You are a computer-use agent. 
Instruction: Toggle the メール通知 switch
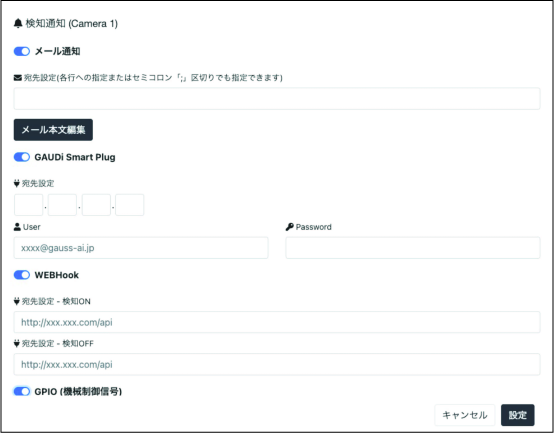pos(22,52)
